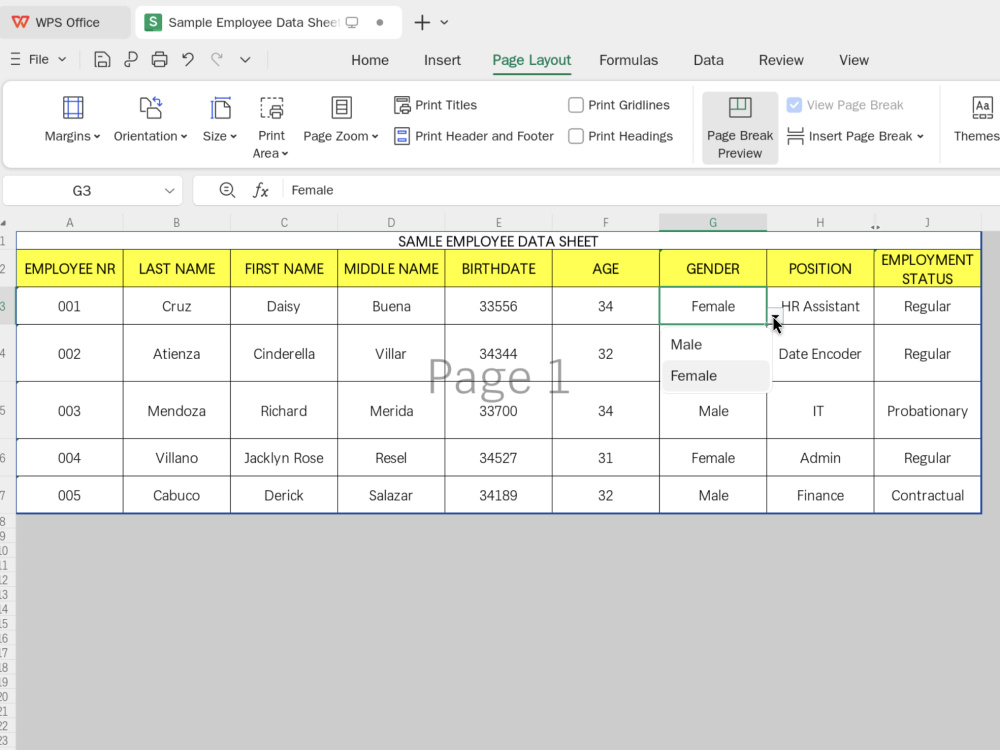This screenshot has height=750, width=1000.
Task: Select the cell containing HR Assistant
Action: pos(820,306)
